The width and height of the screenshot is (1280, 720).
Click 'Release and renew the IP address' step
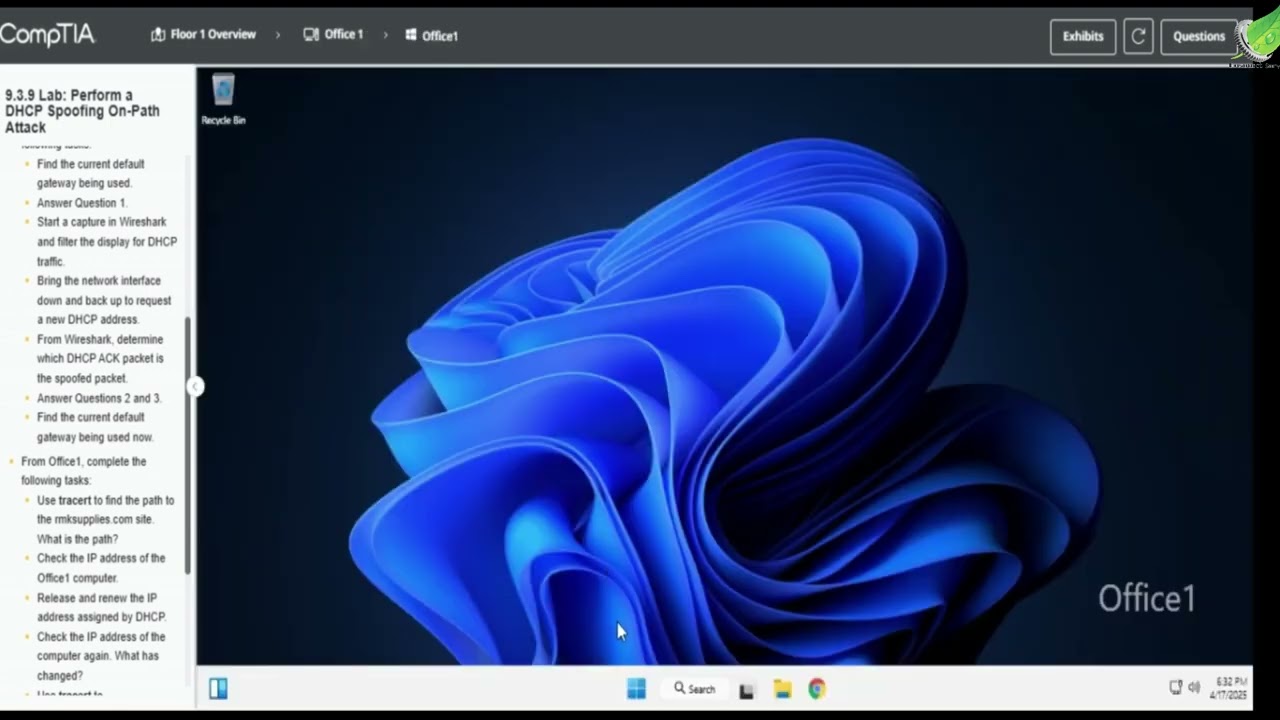(x=101, y=607)
